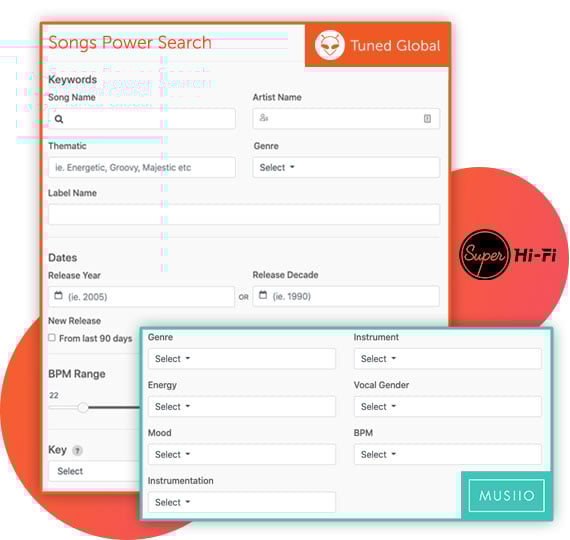
Task: Click the contact card icon in Artist Name field
Action: [427, 119]
